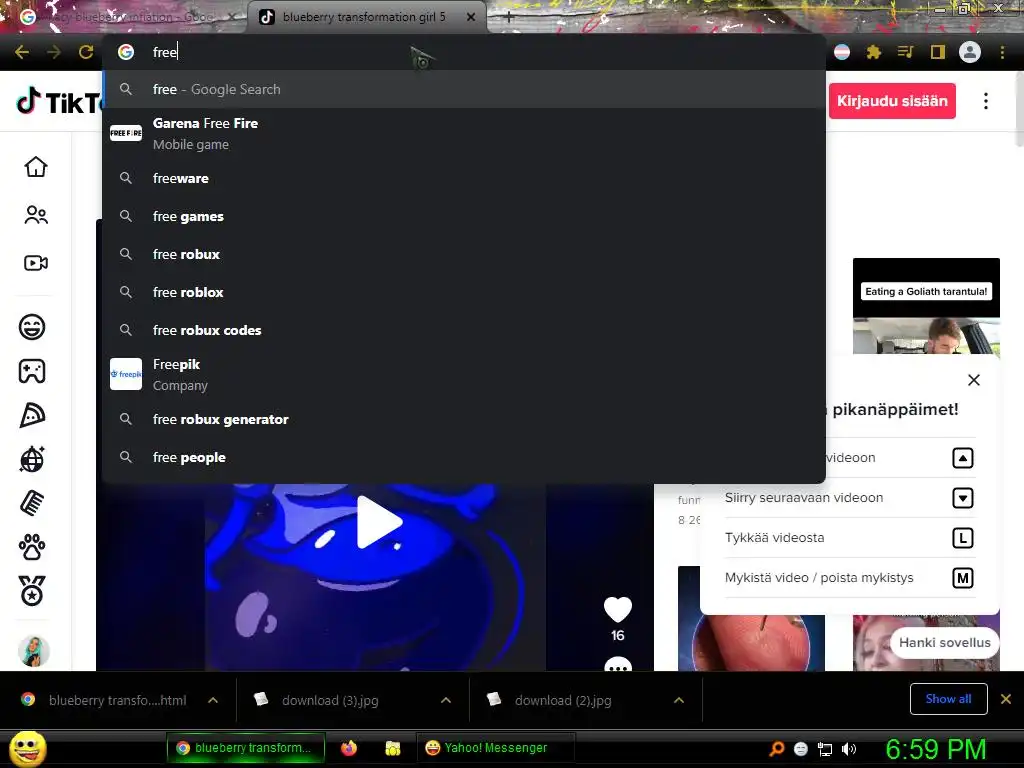This screenshot has height=768, width=1024.
Task: Choose the Freepik Company suggestion
Action: (464, 374)
